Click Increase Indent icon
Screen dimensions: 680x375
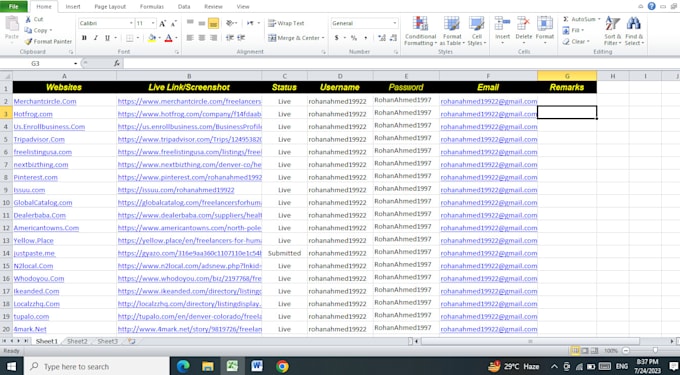241,38
